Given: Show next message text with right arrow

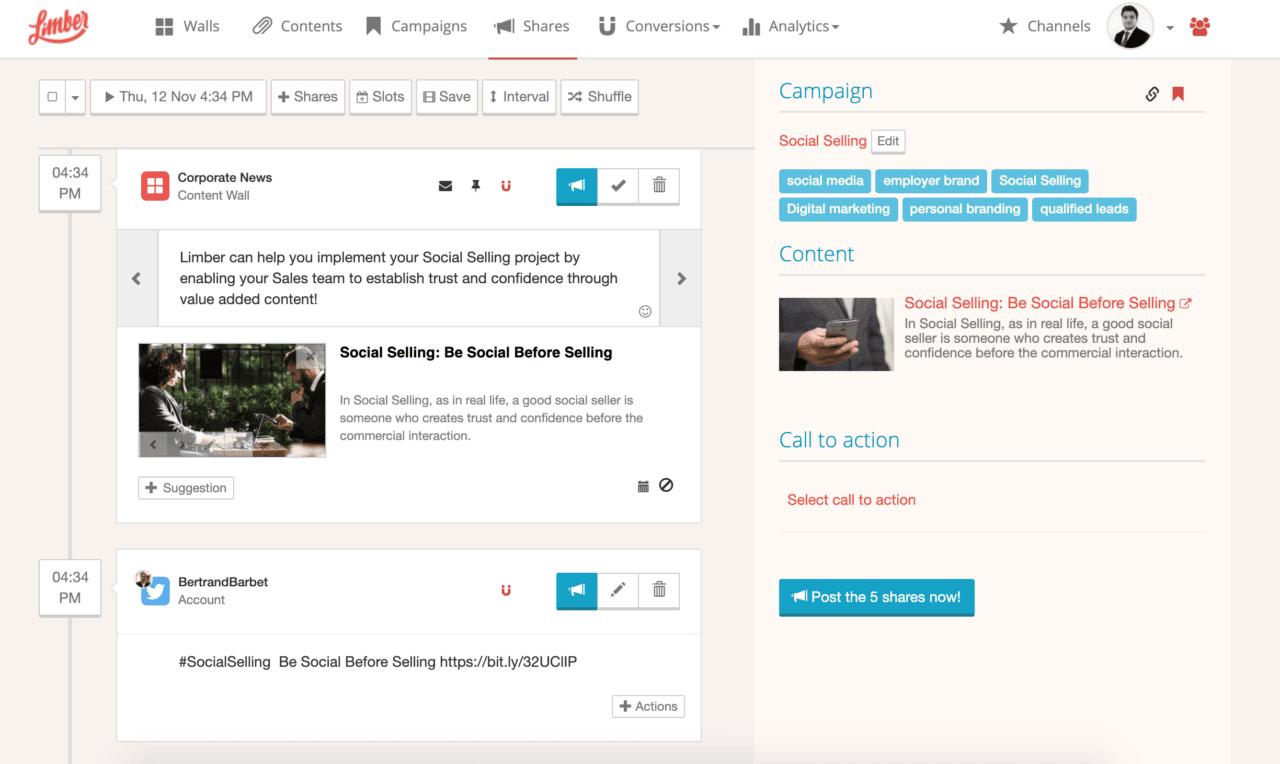Looking at the screenshot, I should [681, 278].
